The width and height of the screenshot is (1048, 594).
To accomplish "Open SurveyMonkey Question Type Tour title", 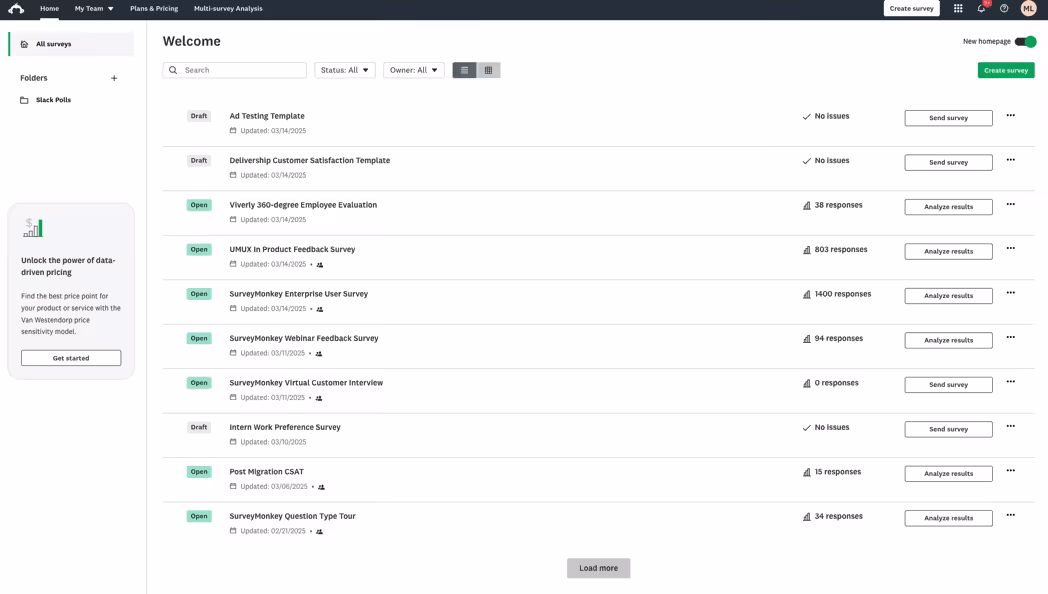I will click(292, 516).
